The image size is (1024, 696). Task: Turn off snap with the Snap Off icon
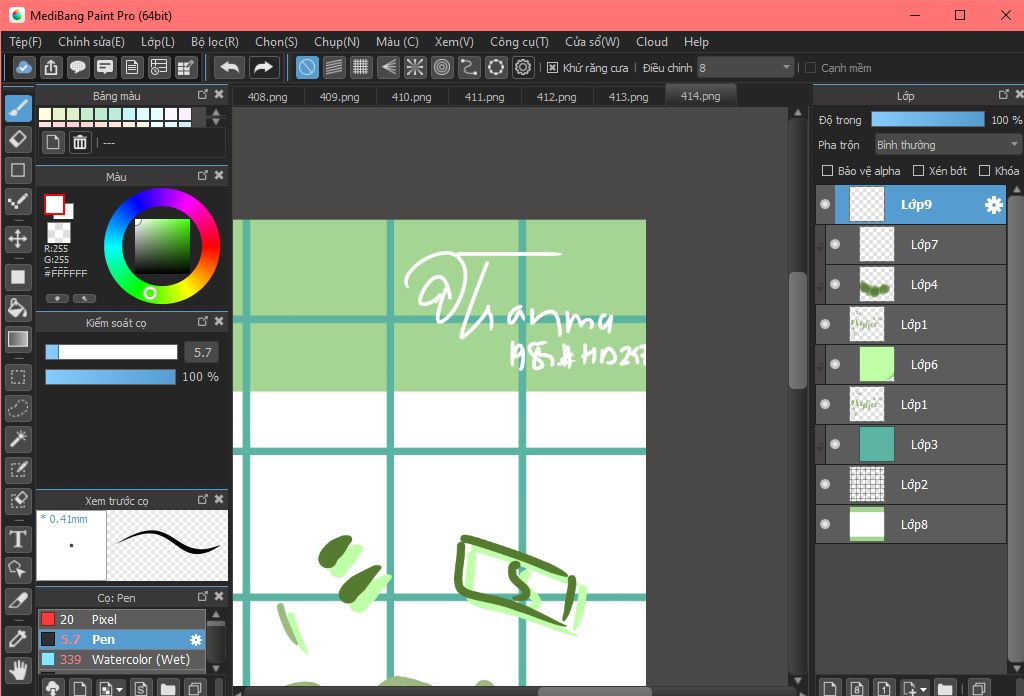point(307,67)
